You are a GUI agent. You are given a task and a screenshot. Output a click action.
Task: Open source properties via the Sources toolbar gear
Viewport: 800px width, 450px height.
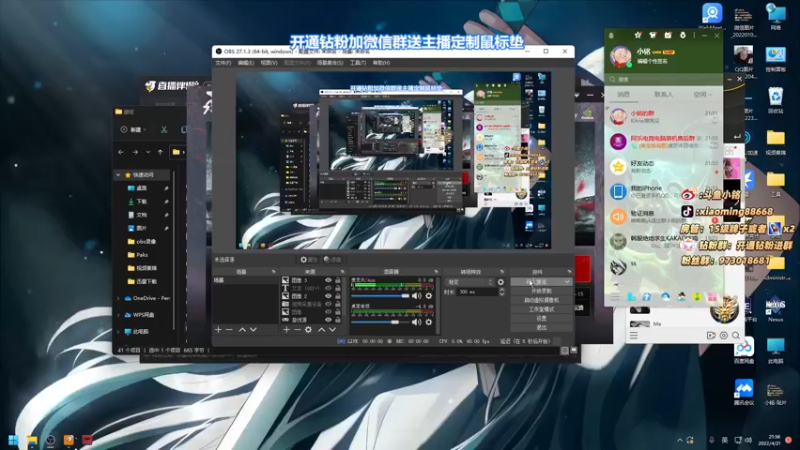click(x=308, y=330)
